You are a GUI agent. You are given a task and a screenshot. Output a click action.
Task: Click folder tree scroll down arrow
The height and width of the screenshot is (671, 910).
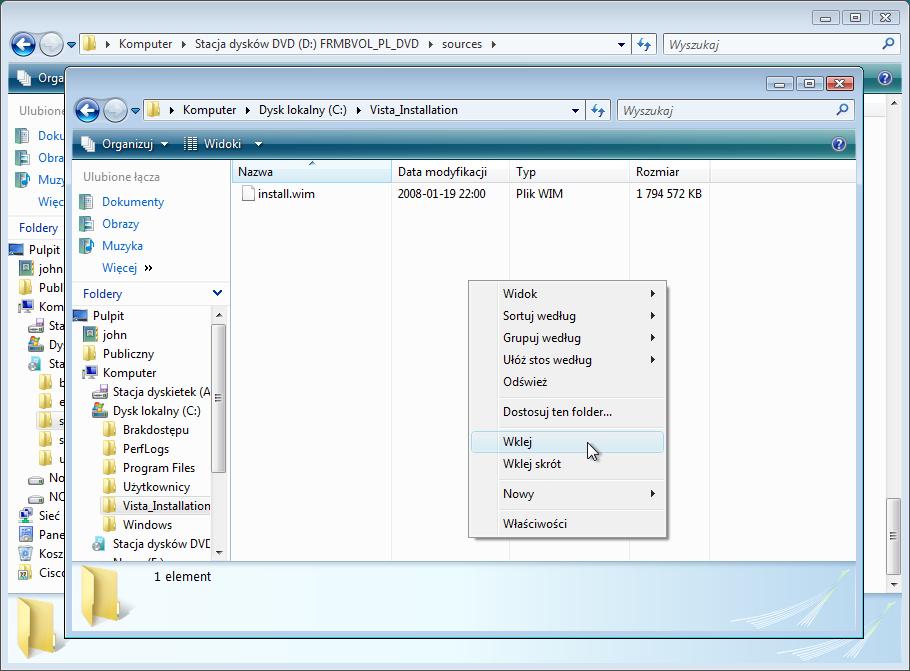[x=219, y=553]
